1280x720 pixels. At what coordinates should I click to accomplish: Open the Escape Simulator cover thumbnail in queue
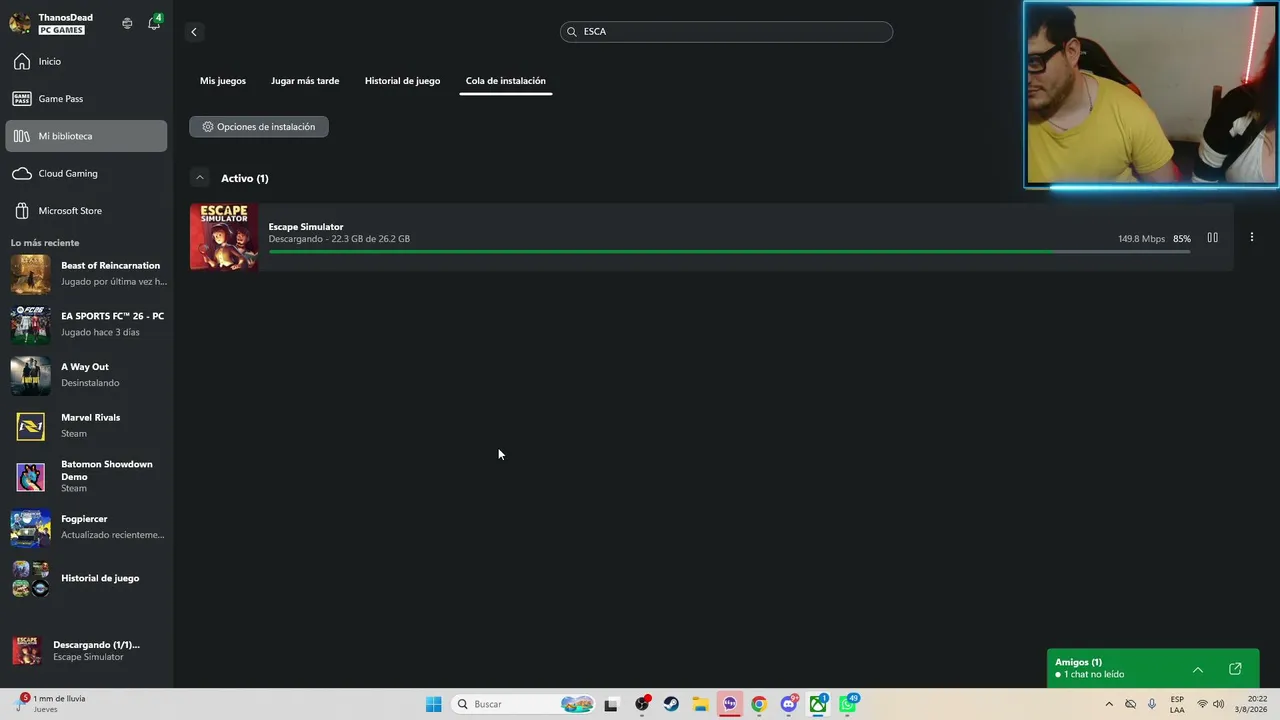[224, 237]
